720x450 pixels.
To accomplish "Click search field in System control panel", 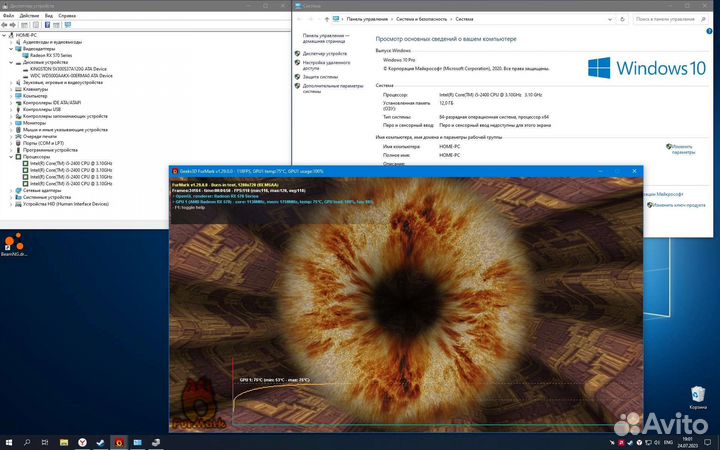I will coord(670,19).
